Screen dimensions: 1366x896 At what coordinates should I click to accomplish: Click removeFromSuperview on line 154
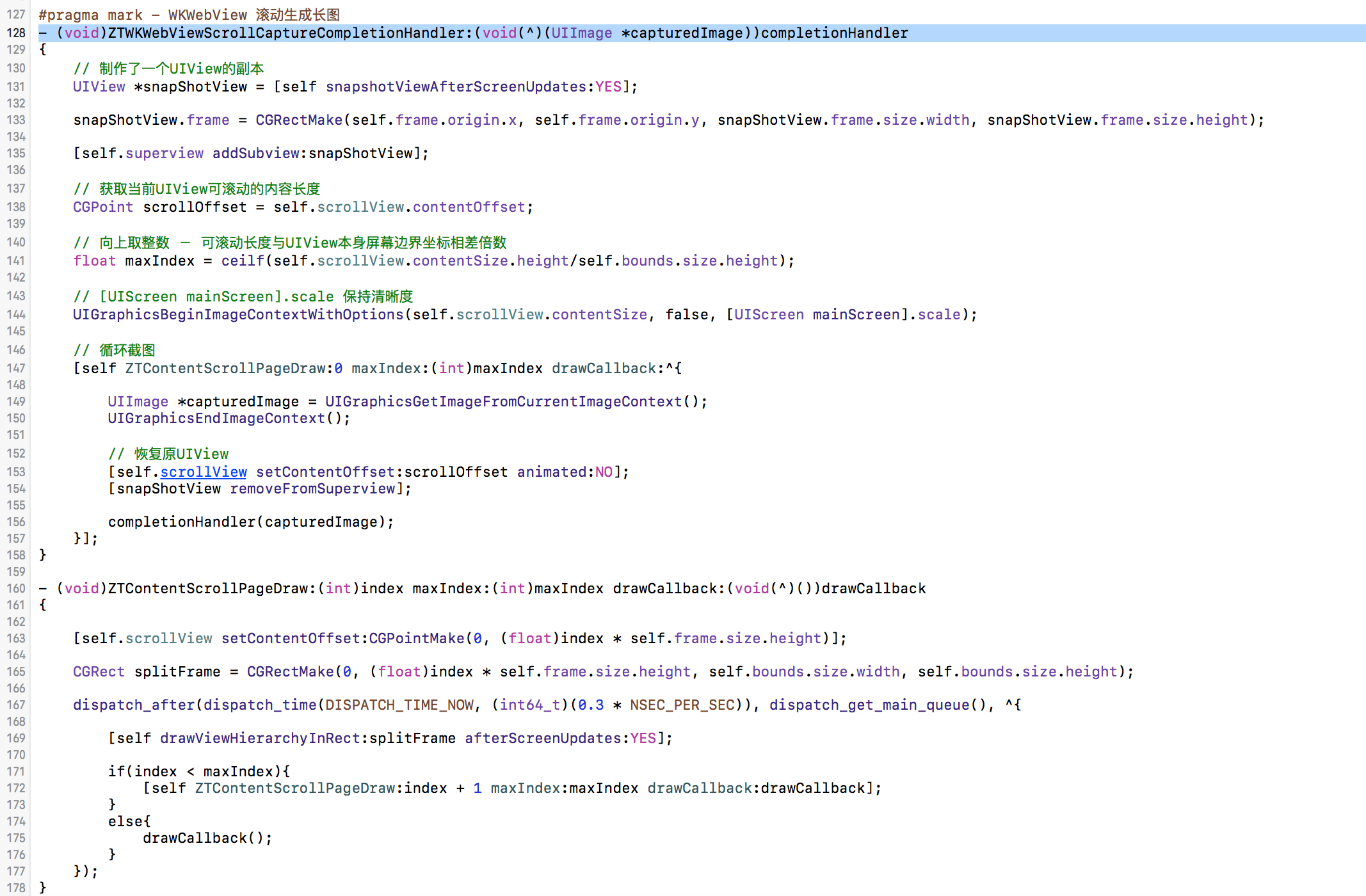313,488
